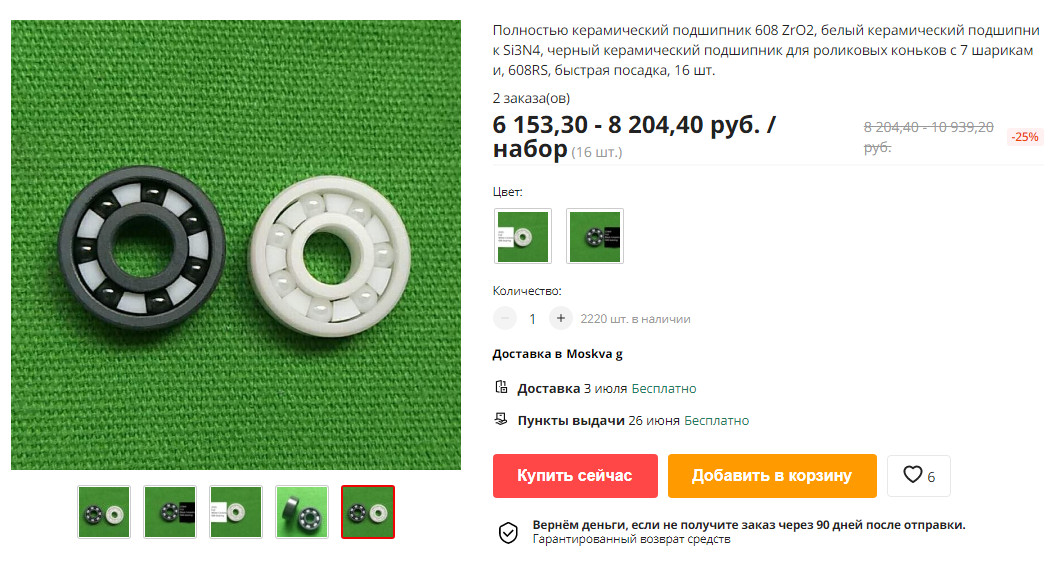Click the main product image
Image resolution: width=1060 pixels, height=561 pixels.
236,245
